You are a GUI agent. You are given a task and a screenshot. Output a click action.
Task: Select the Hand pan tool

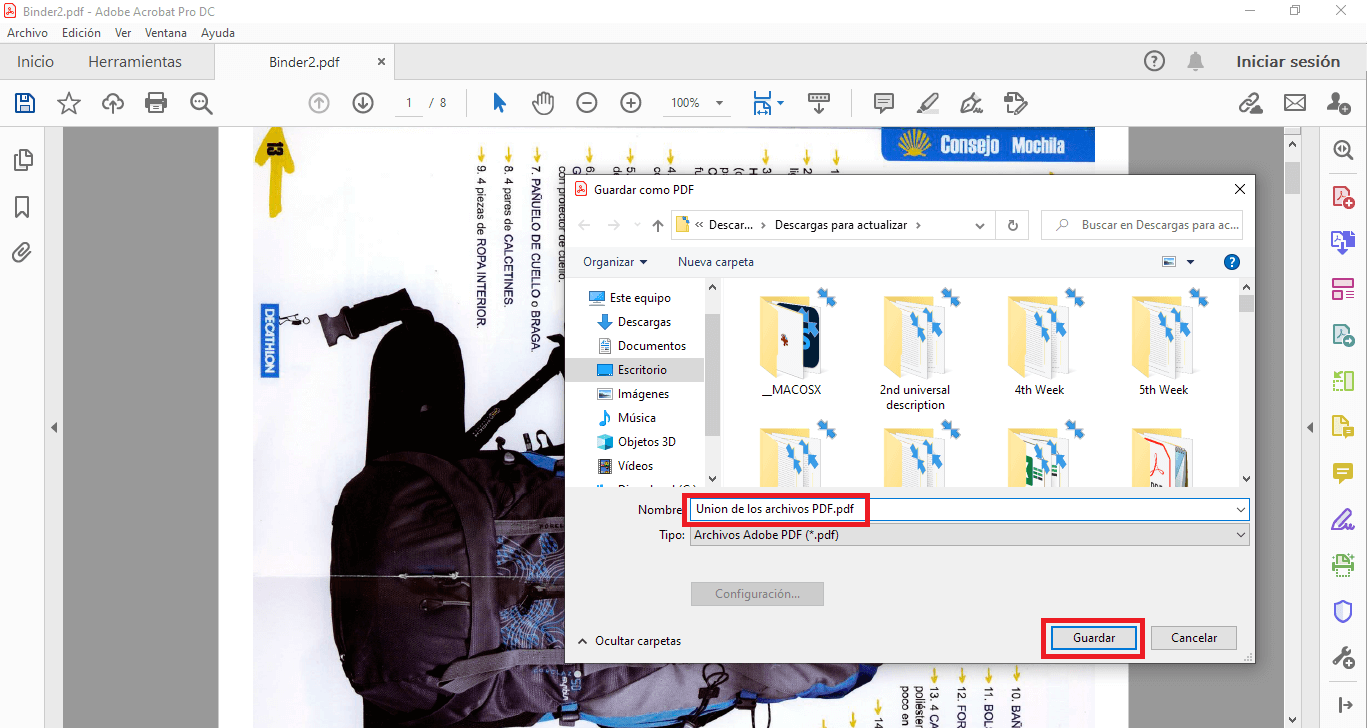542,103
